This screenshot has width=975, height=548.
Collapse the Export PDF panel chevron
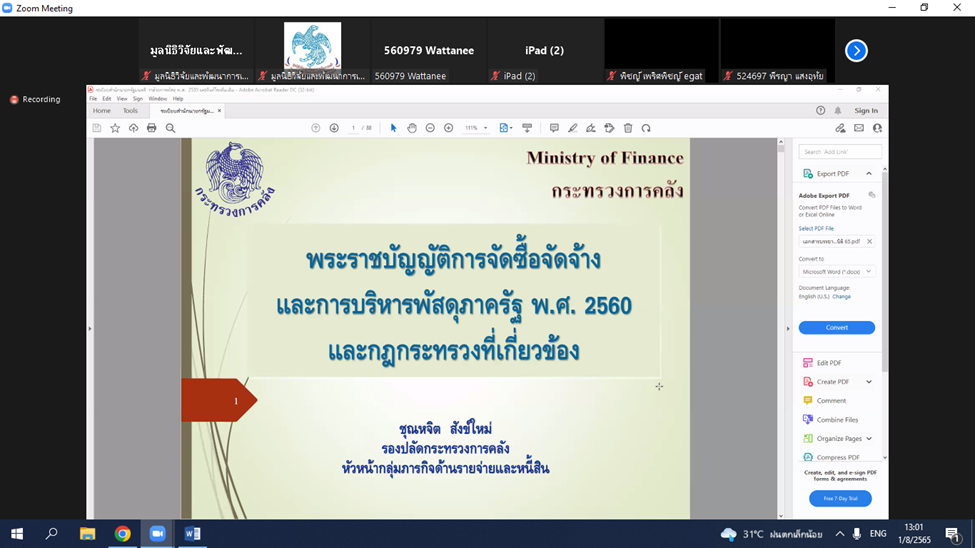pyautogui.click(x=869, y=174)
